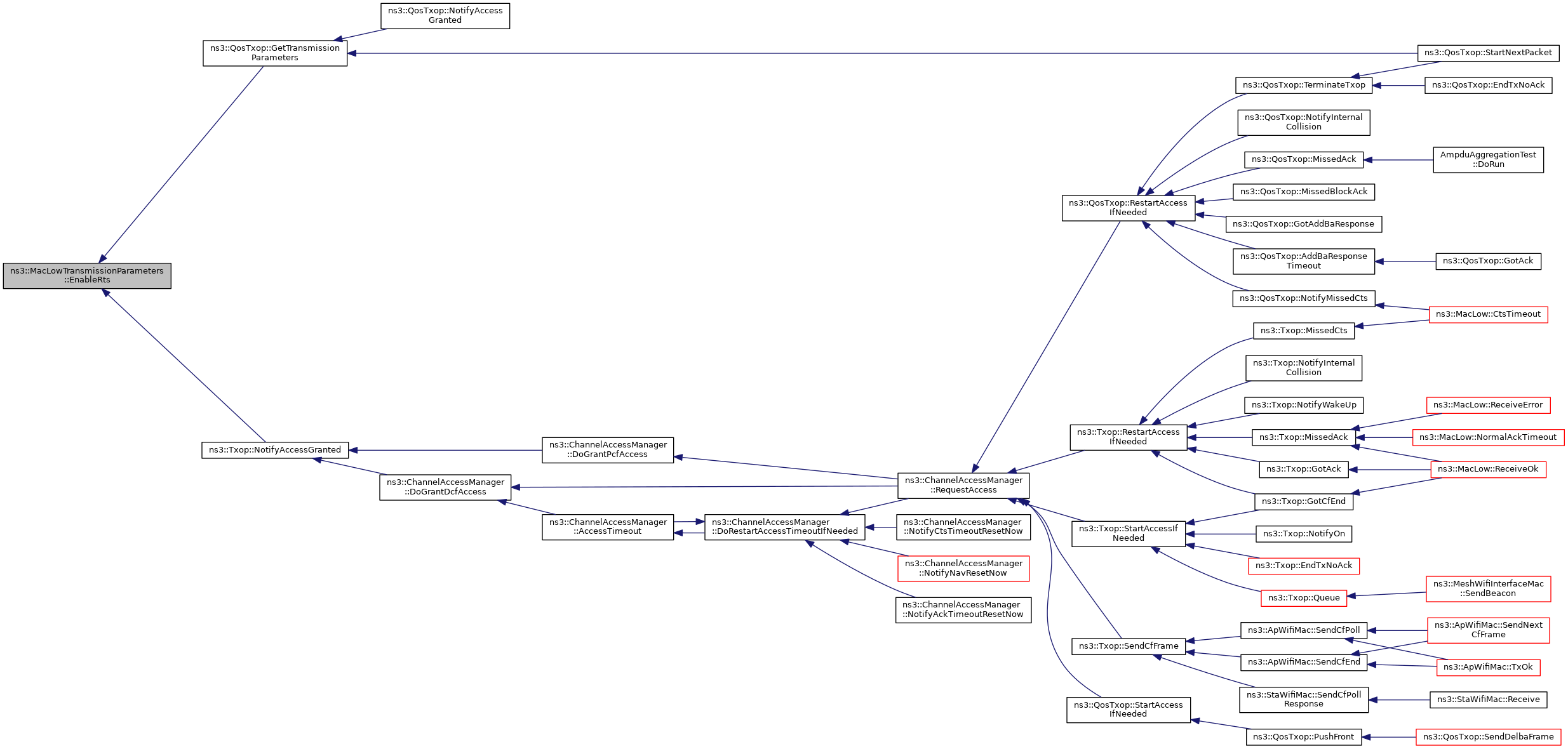Click ChannelAccessManager::RequestAccess node
This screenshot has width=1568, height=749.
click(x=963, y=486)
